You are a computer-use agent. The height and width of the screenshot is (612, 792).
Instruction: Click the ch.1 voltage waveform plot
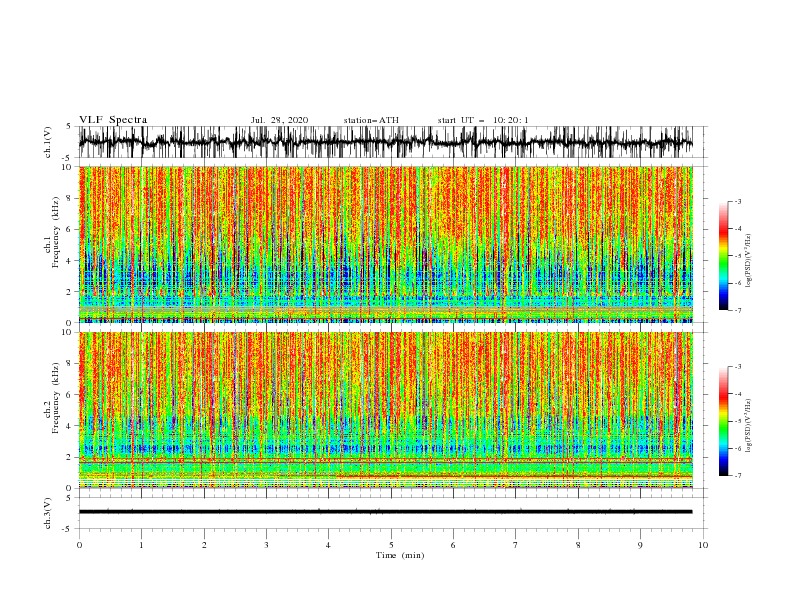[385, 142]
